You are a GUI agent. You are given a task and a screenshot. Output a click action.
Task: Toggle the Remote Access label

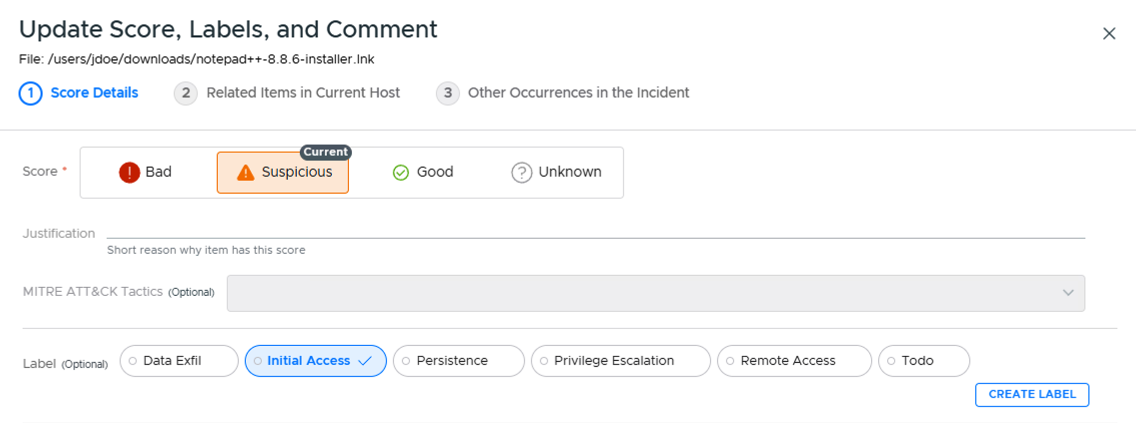coord(794,361)
